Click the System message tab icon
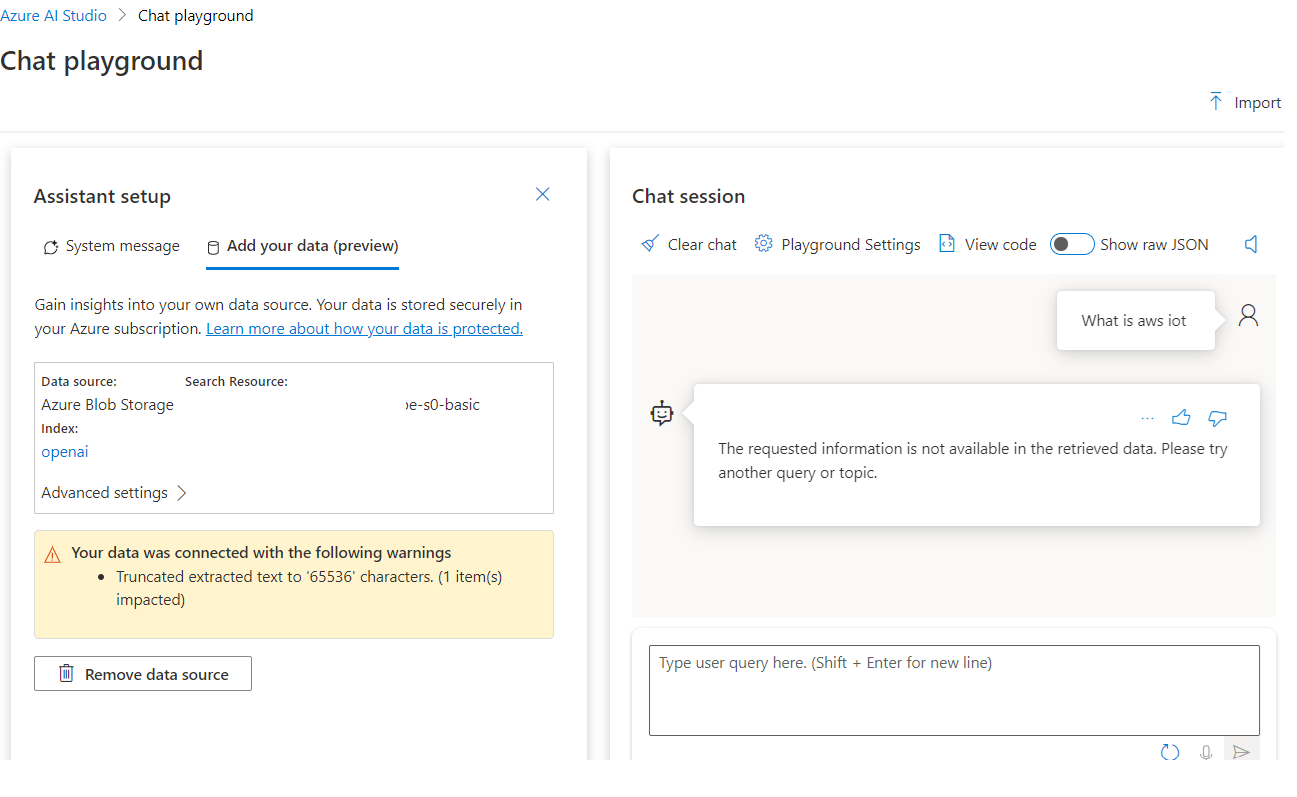Viewport: 1297px width, 797px height. point(50,247)
